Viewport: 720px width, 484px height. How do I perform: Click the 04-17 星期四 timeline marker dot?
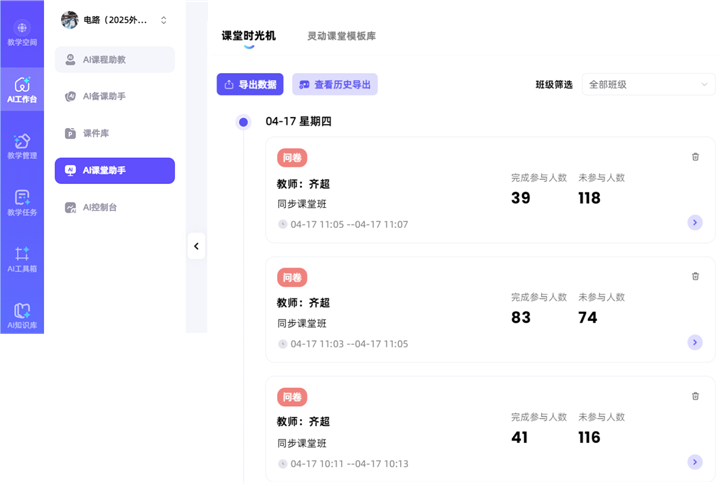(243, 122)
